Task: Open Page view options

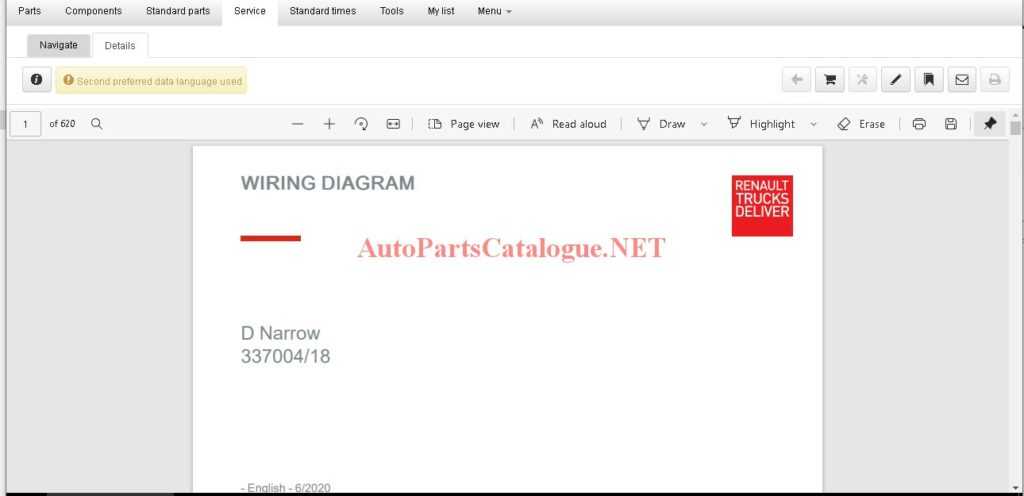Action: point(464,124)
